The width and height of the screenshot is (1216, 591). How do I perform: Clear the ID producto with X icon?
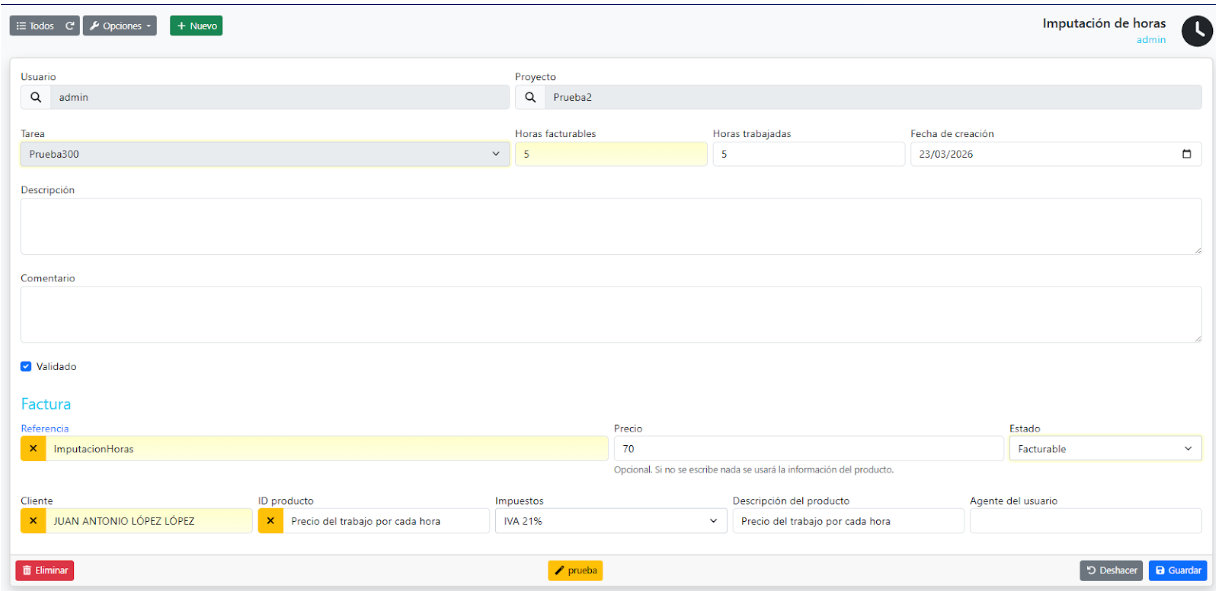pyautogui.click(x=270, y=521)
